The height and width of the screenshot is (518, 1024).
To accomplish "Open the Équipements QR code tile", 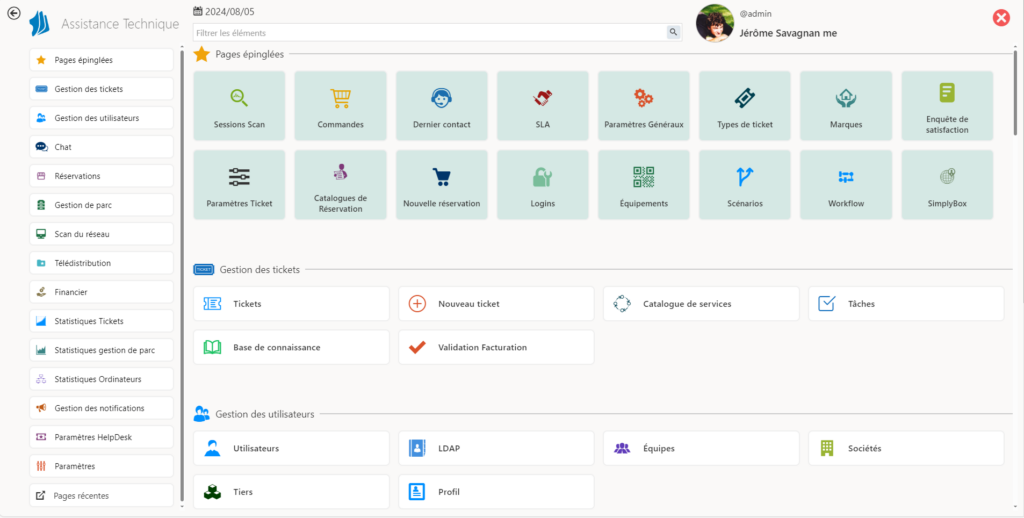I will pos(644,184).
